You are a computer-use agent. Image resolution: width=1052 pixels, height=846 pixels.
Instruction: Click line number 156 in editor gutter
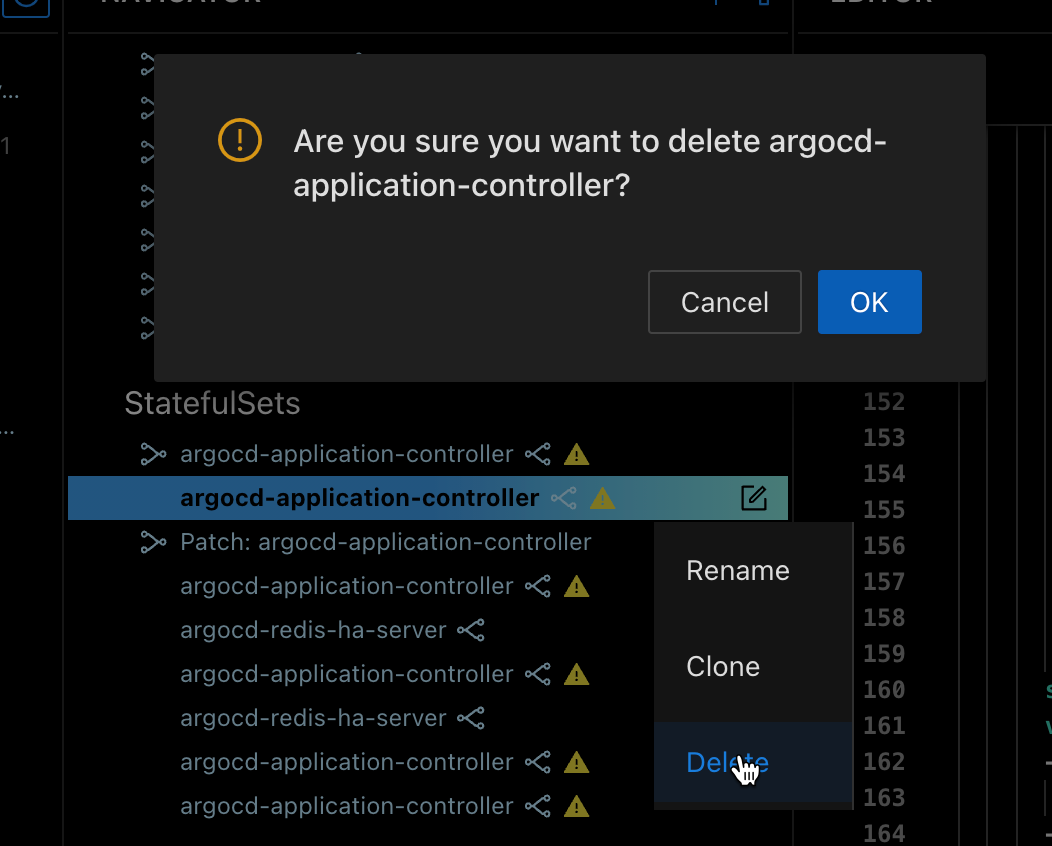(x=884, y=545)
